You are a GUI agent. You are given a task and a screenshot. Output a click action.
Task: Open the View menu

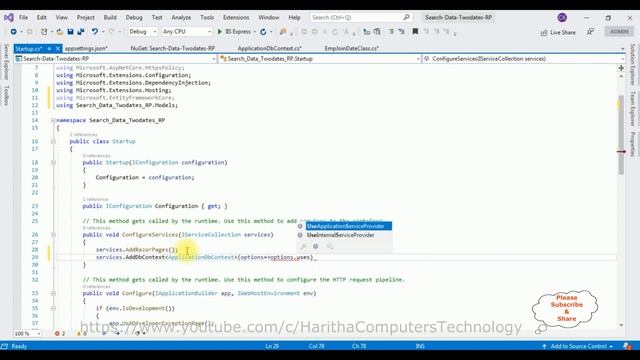pyautogui.click(x=62, y=18)
